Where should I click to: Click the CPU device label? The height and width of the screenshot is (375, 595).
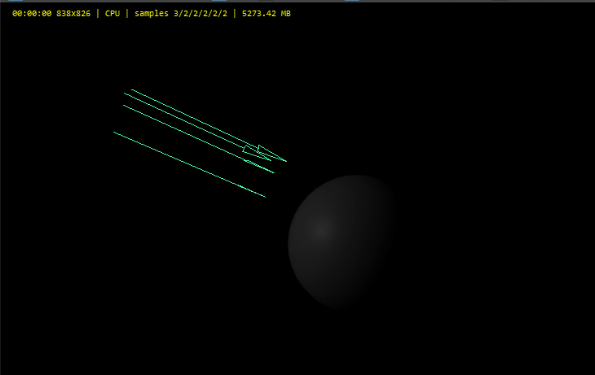(112, 13)
